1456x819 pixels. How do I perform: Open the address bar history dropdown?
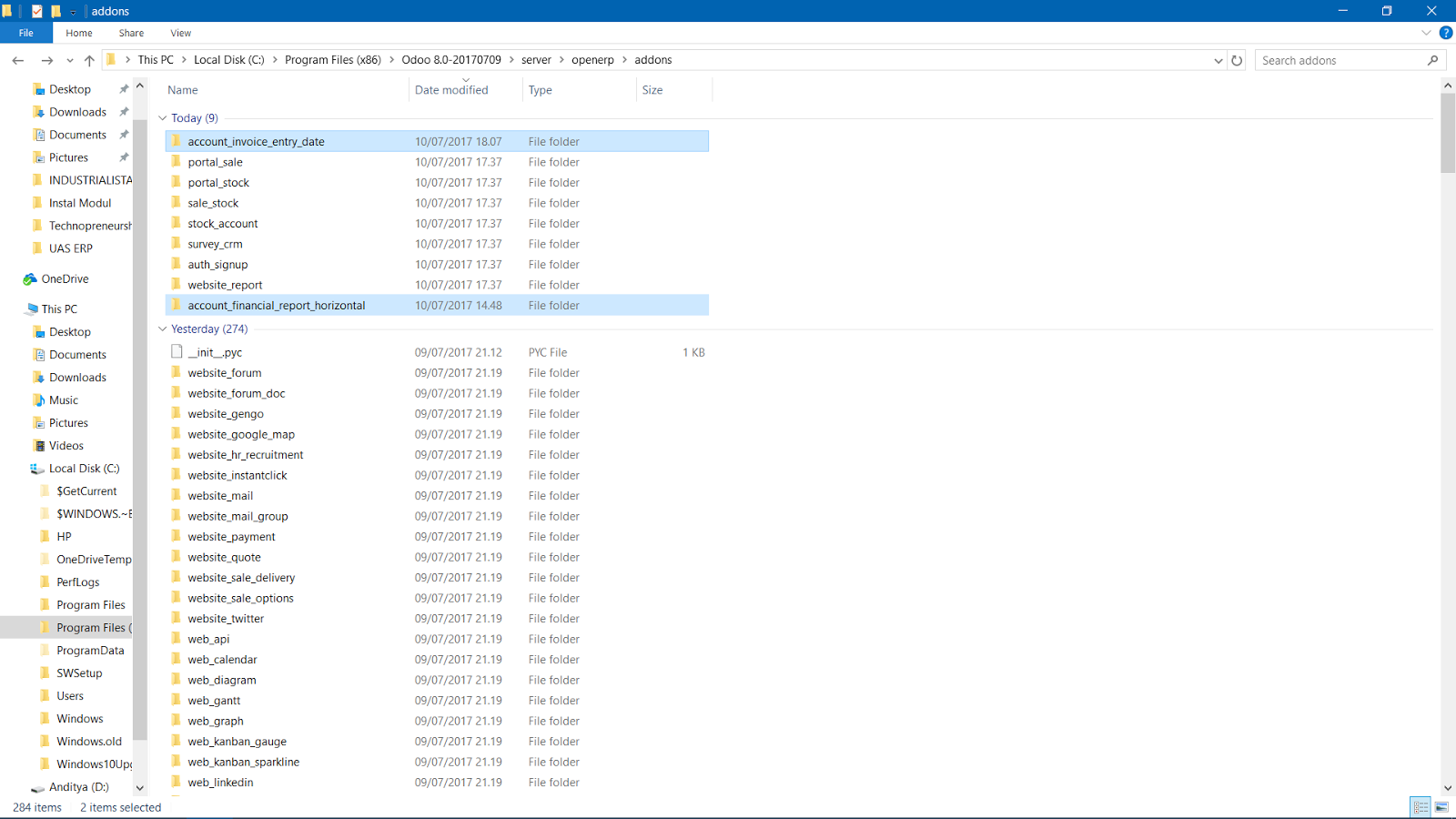click(x=1218, y=61)
